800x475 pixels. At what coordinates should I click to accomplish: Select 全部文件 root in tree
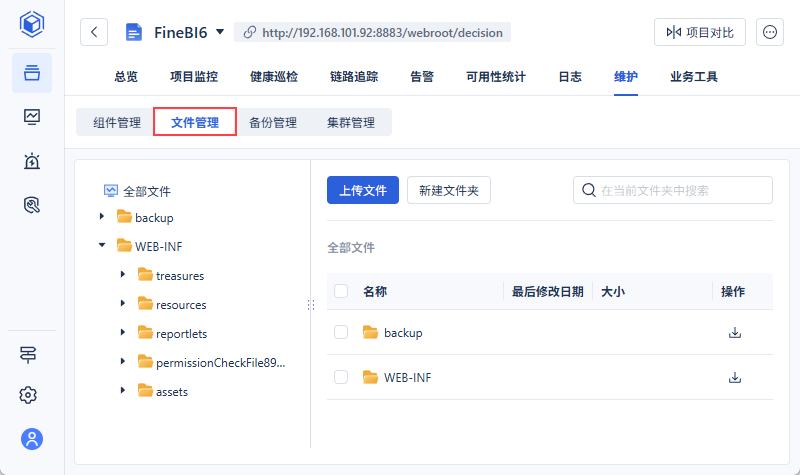[147, 191]
